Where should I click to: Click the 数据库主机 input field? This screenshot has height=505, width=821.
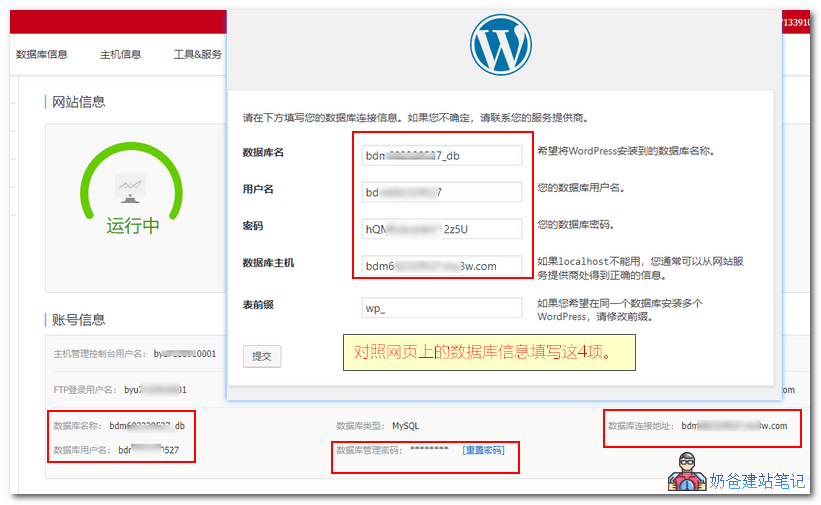point(441,266)
